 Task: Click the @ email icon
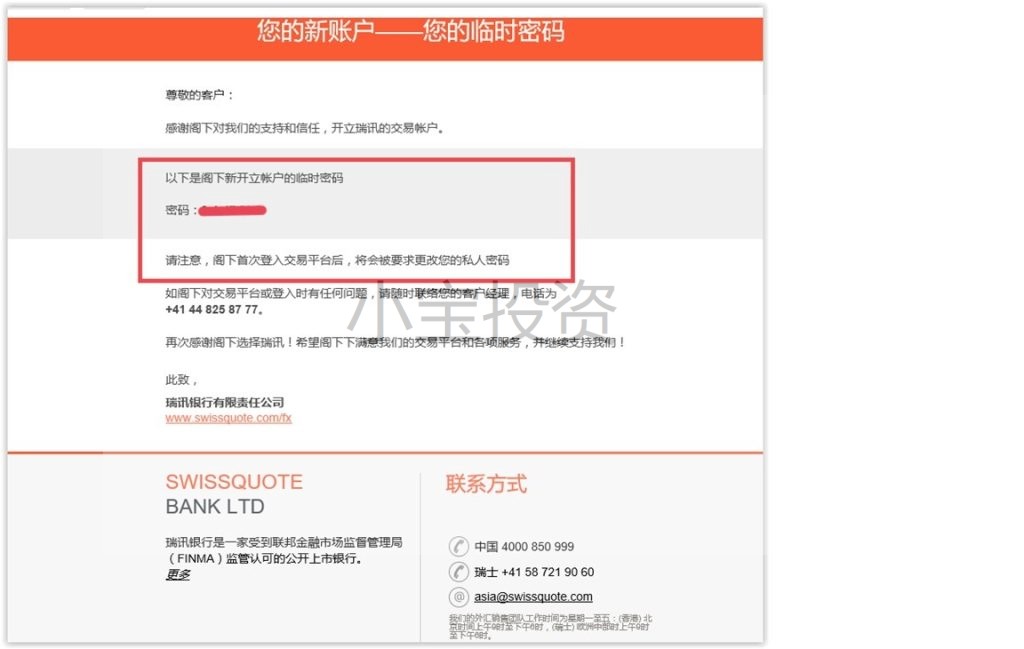[x=458, y=596]
